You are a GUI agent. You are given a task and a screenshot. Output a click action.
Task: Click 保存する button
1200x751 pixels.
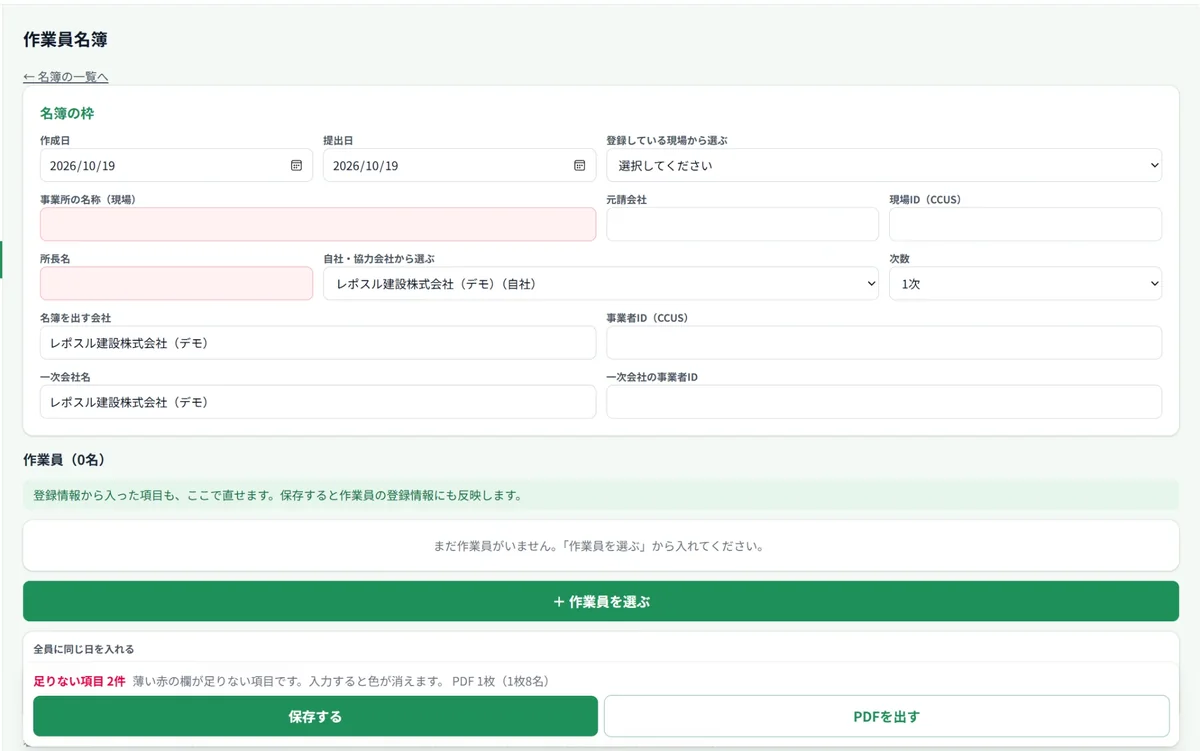(315, 716)
